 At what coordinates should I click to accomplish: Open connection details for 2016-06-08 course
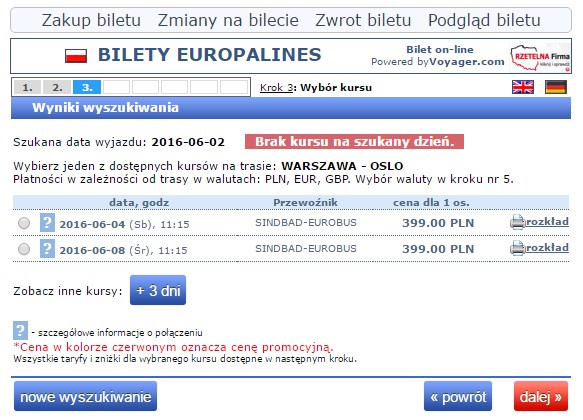coord(47,249)
